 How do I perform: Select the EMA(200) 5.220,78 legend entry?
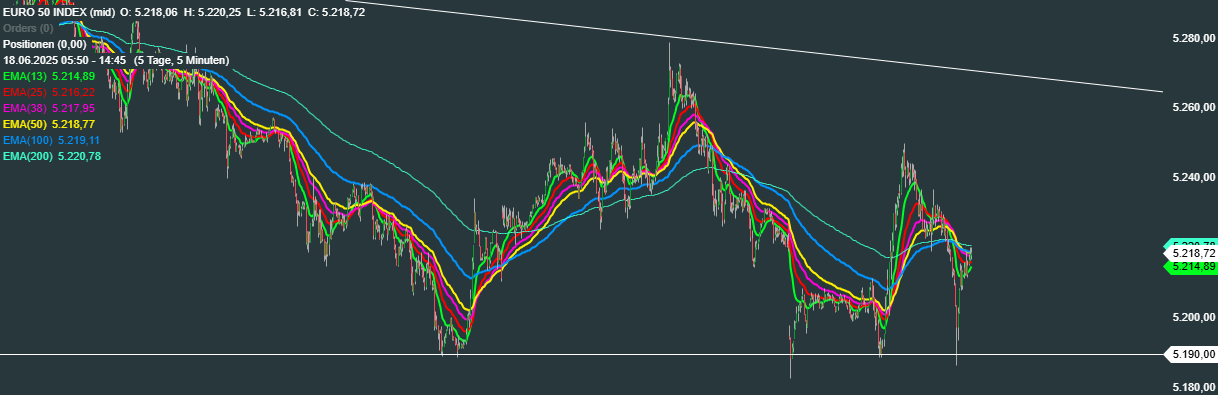(52, 156)
